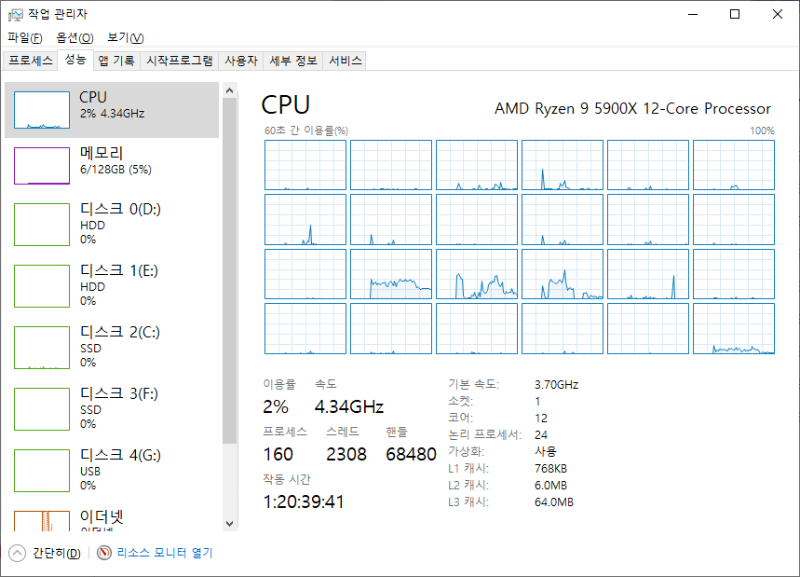Image resolution: width=800 pixels, height=577 pixels.
Task: Switch to the 프로세스 tab
Action: tap(31, 61)
